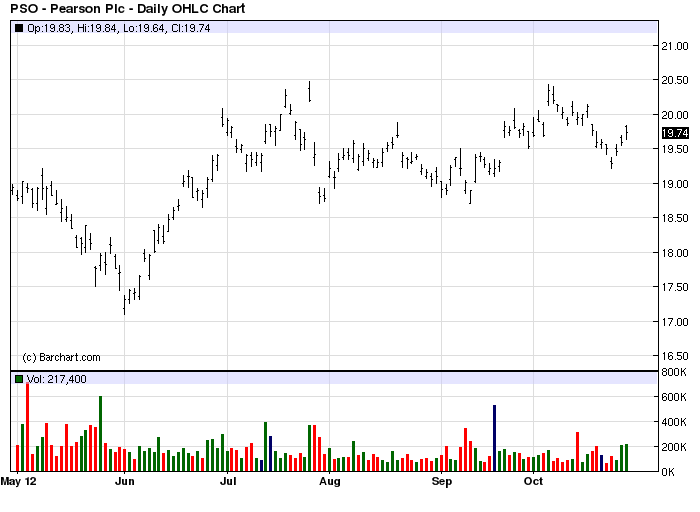The height and width of the screenshot is (512, 700).
Task: Select the 'Op:19.83, Hi:19.84, Lo:19.64, Cl:19.74' readout
Action: 119,28
